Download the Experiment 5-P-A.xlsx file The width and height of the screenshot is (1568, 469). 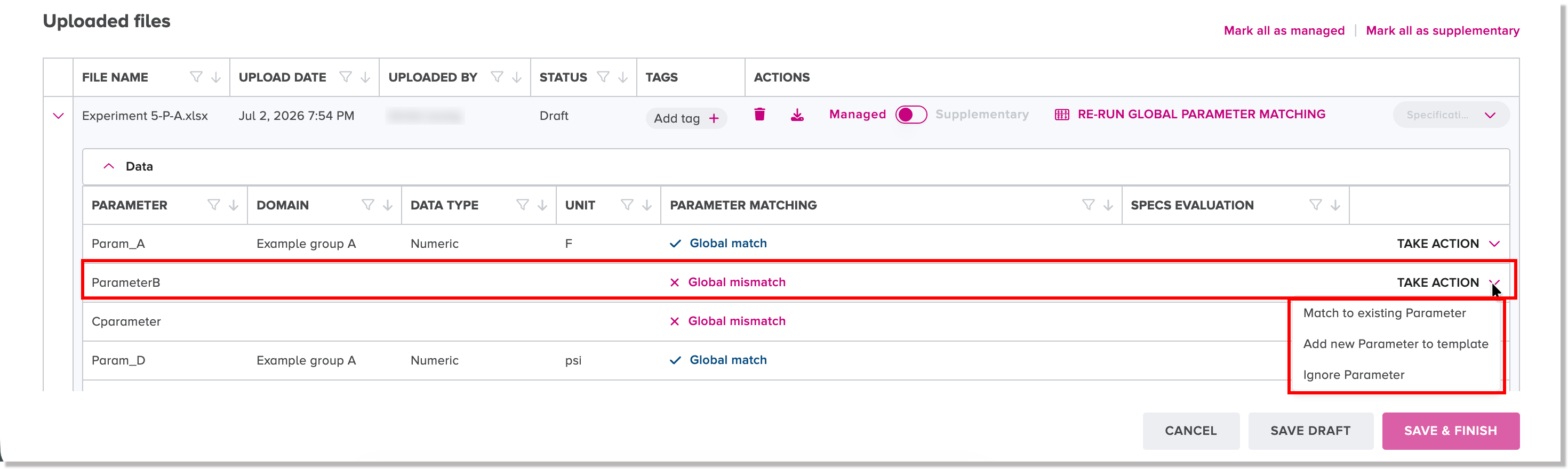click(797, 115)
